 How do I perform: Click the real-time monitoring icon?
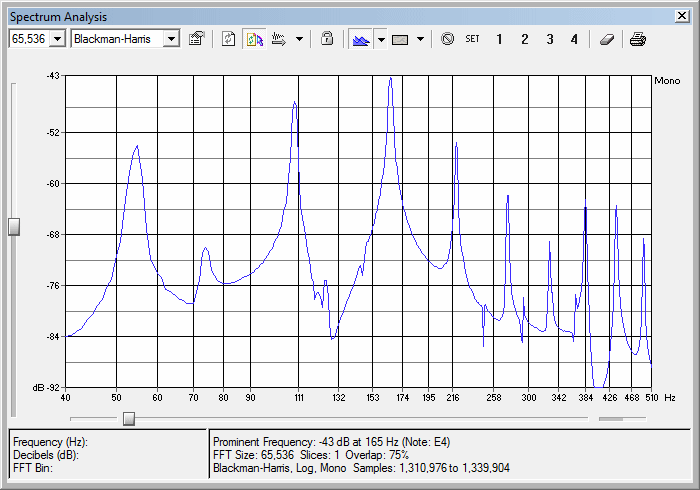[x=279, y=39]
